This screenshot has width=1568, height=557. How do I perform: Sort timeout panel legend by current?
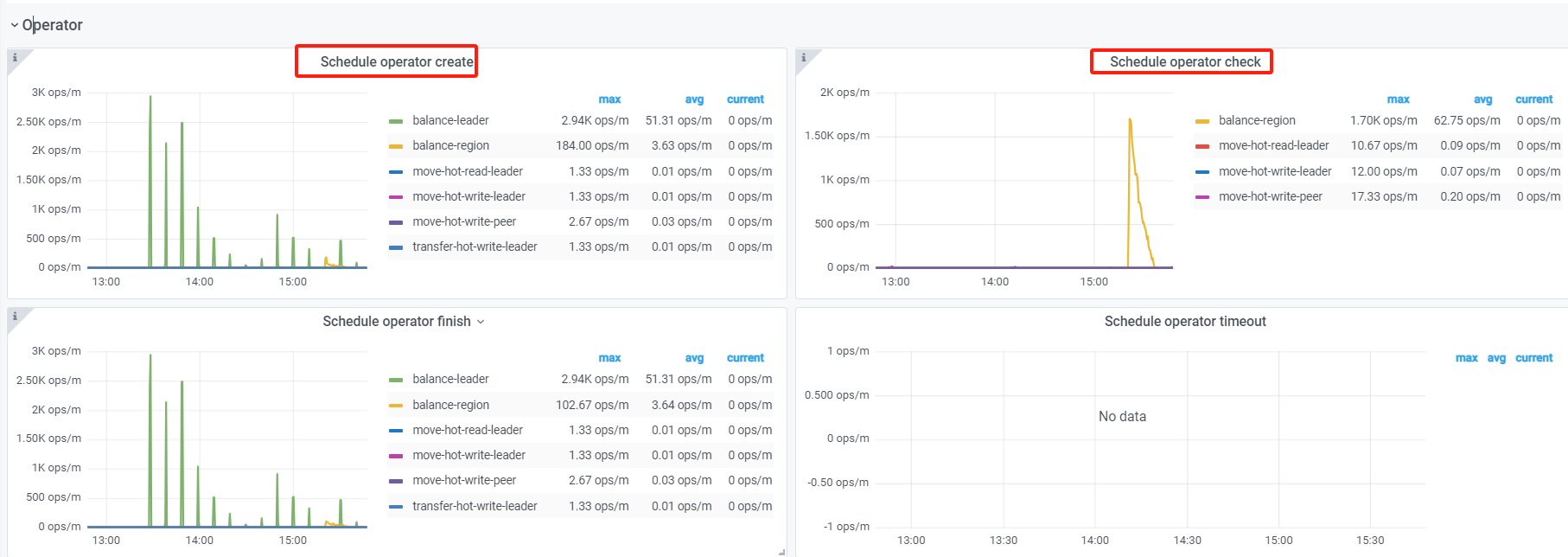click(x=1533, y=358)
